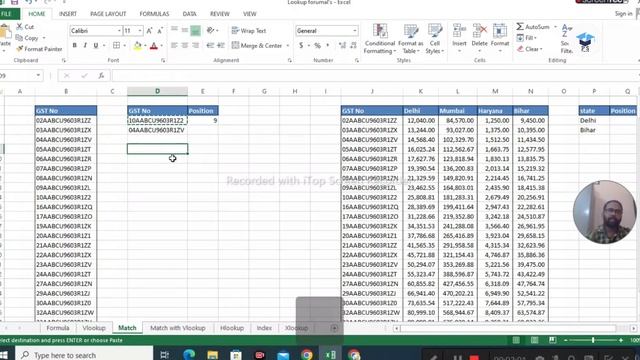The width and height of the screenshot is (640, 360).
Task: Open the font size dropdown
Action: coord(140,31)
